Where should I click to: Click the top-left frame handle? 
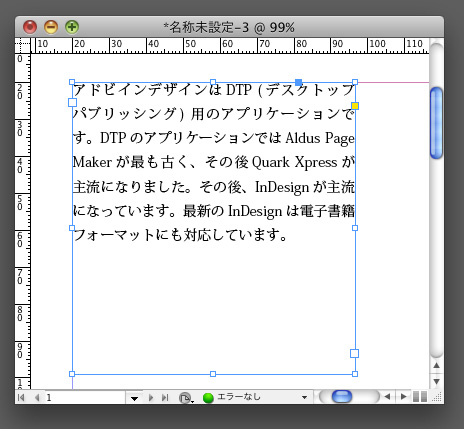[72, 82]
